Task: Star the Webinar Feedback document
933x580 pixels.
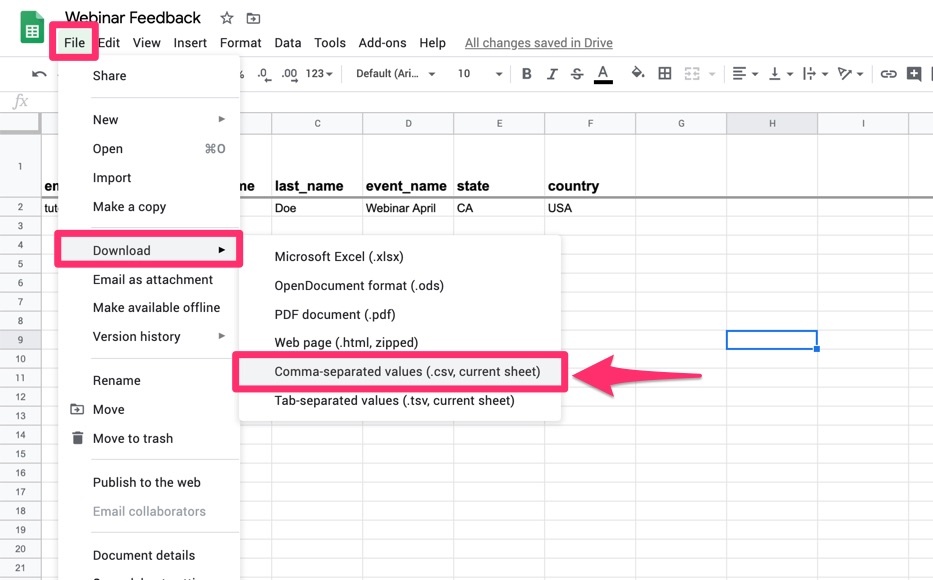Action: pyautogui.click(x=227, y=18)
